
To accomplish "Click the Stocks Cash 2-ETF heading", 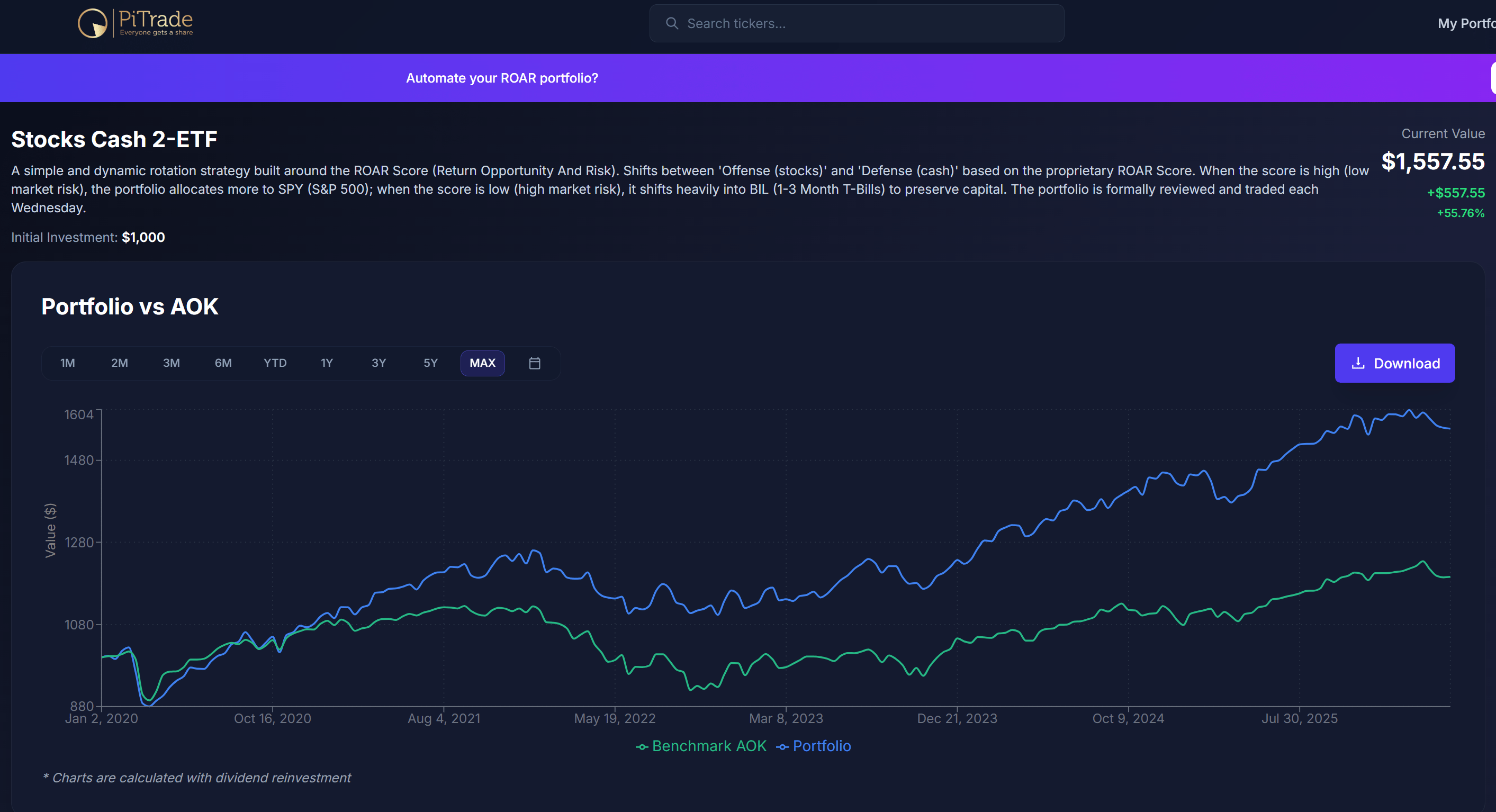I will pyautogui.click(x=114, y=139).
